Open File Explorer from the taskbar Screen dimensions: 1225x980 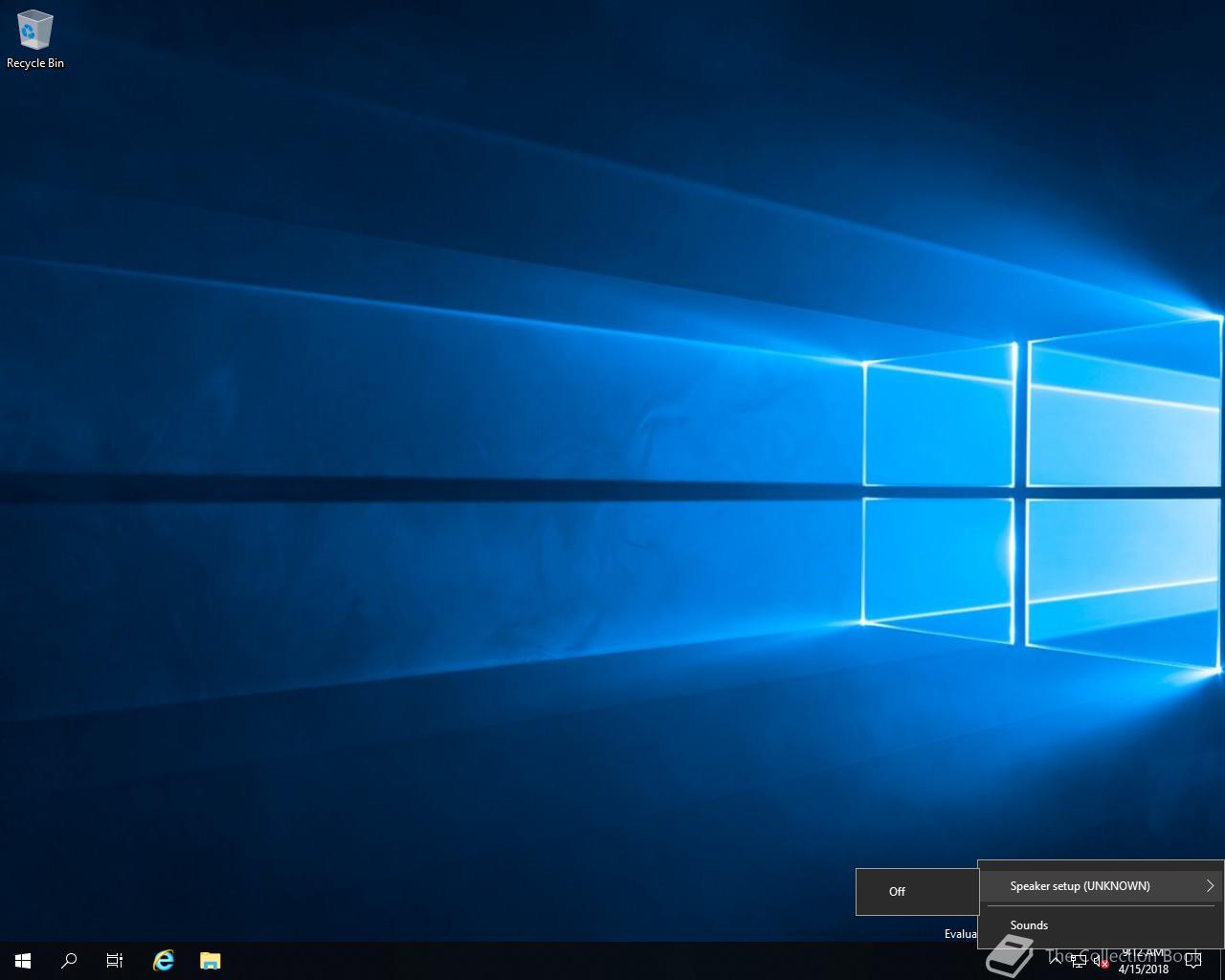coord(210,960)
